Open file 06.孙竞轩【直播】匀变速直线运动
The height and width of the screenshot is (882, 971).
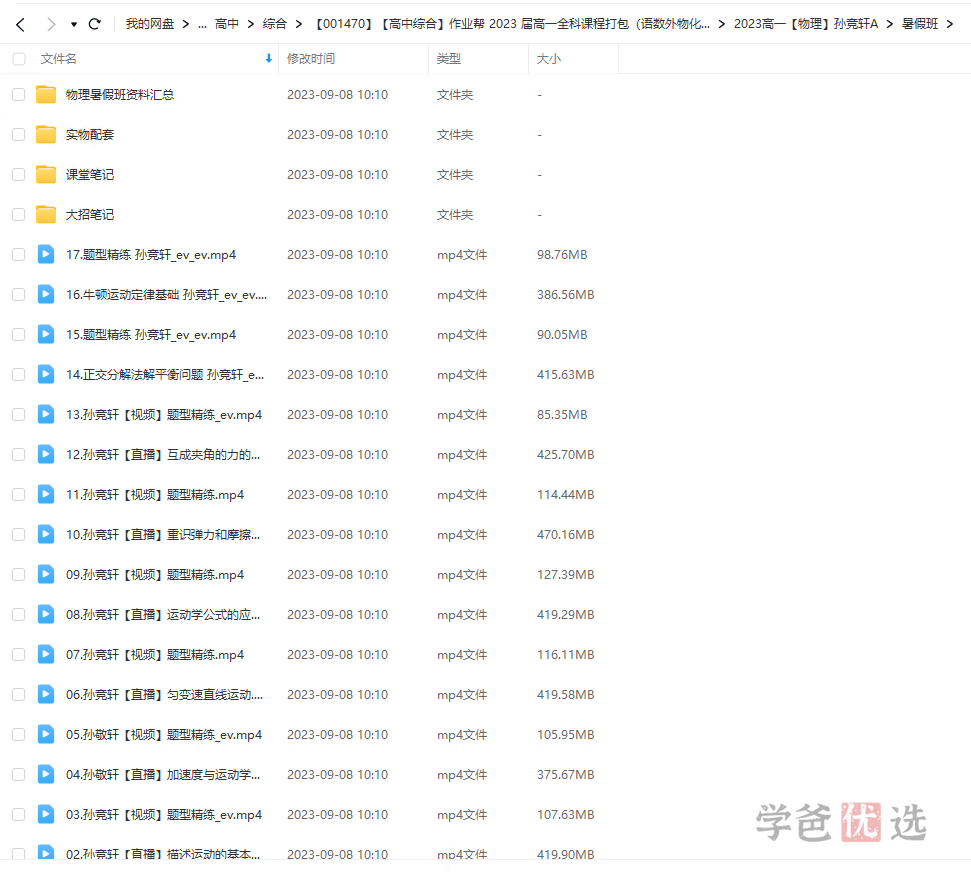(165, 694)
